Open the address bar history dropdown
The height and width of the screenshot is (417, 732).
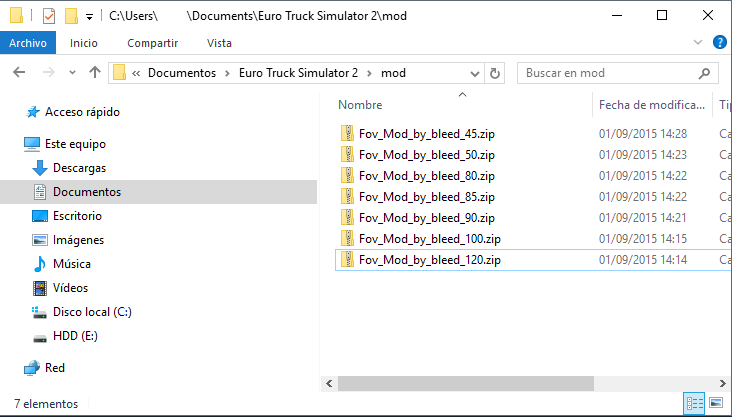click(x=473, y=73)
